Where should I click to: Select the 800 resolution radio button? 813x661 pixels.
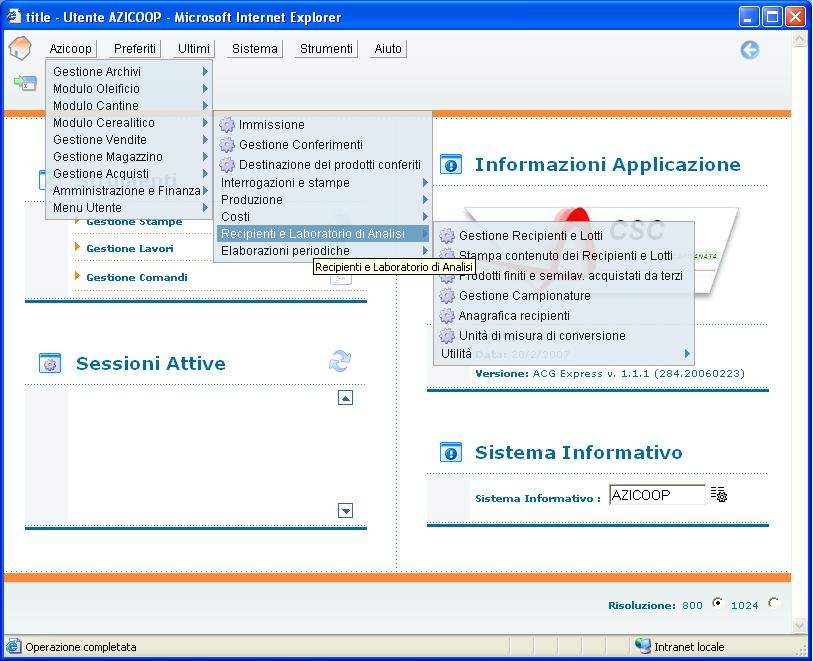click(717, 602)
